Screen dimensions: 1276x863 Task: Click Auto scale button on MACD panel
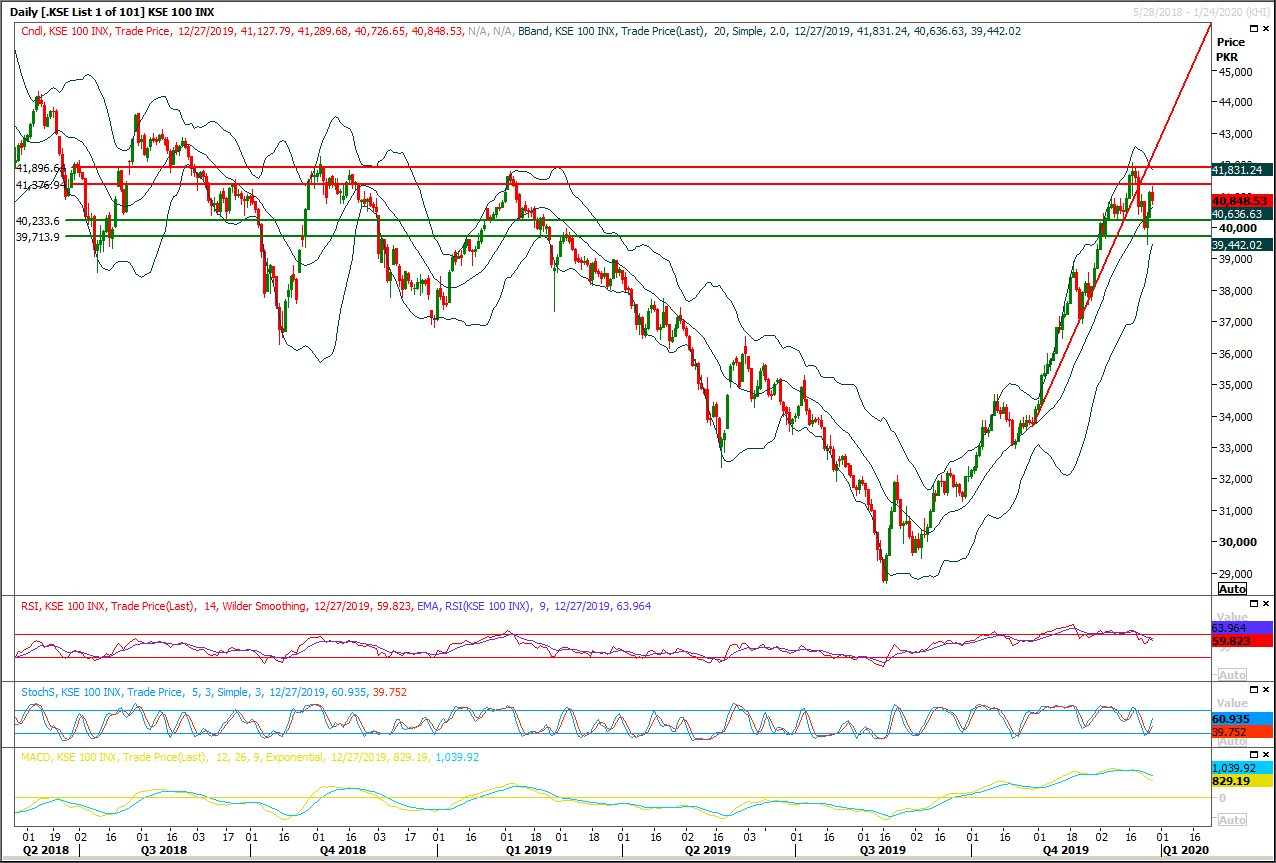[x=1232, y=820]
